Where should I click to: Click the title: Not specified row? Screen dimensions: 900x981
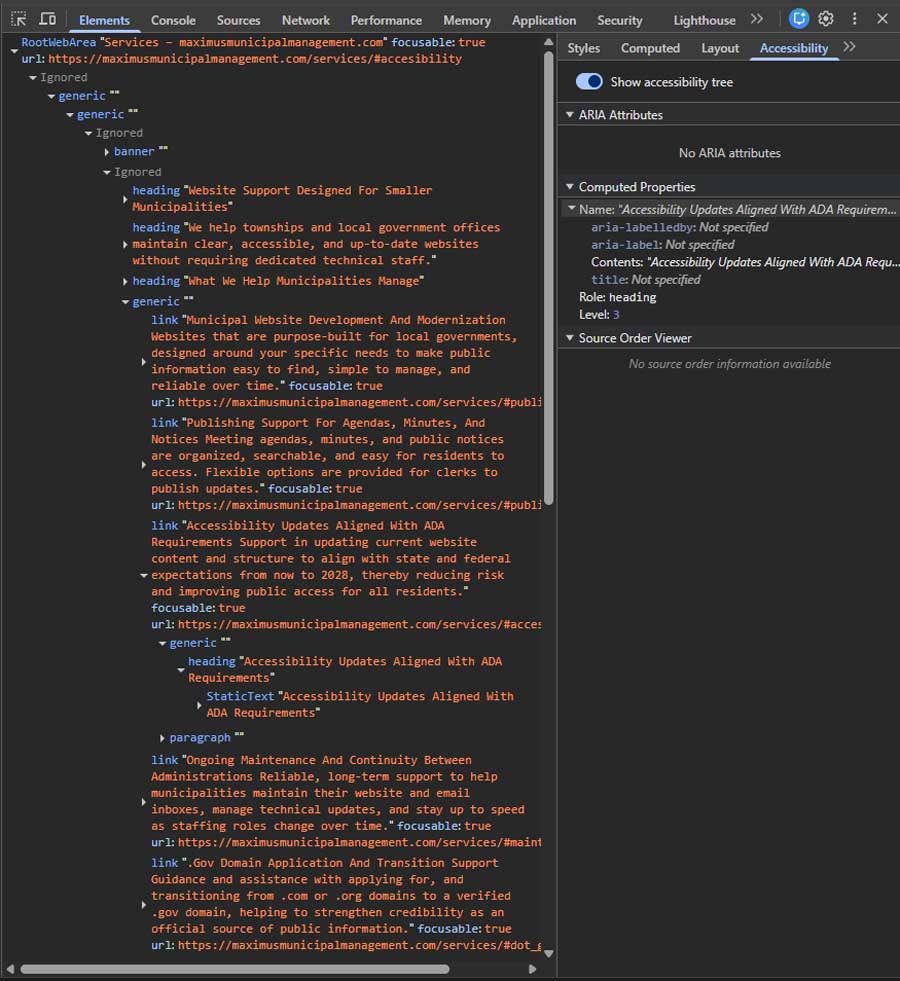(x=645, y=280)
